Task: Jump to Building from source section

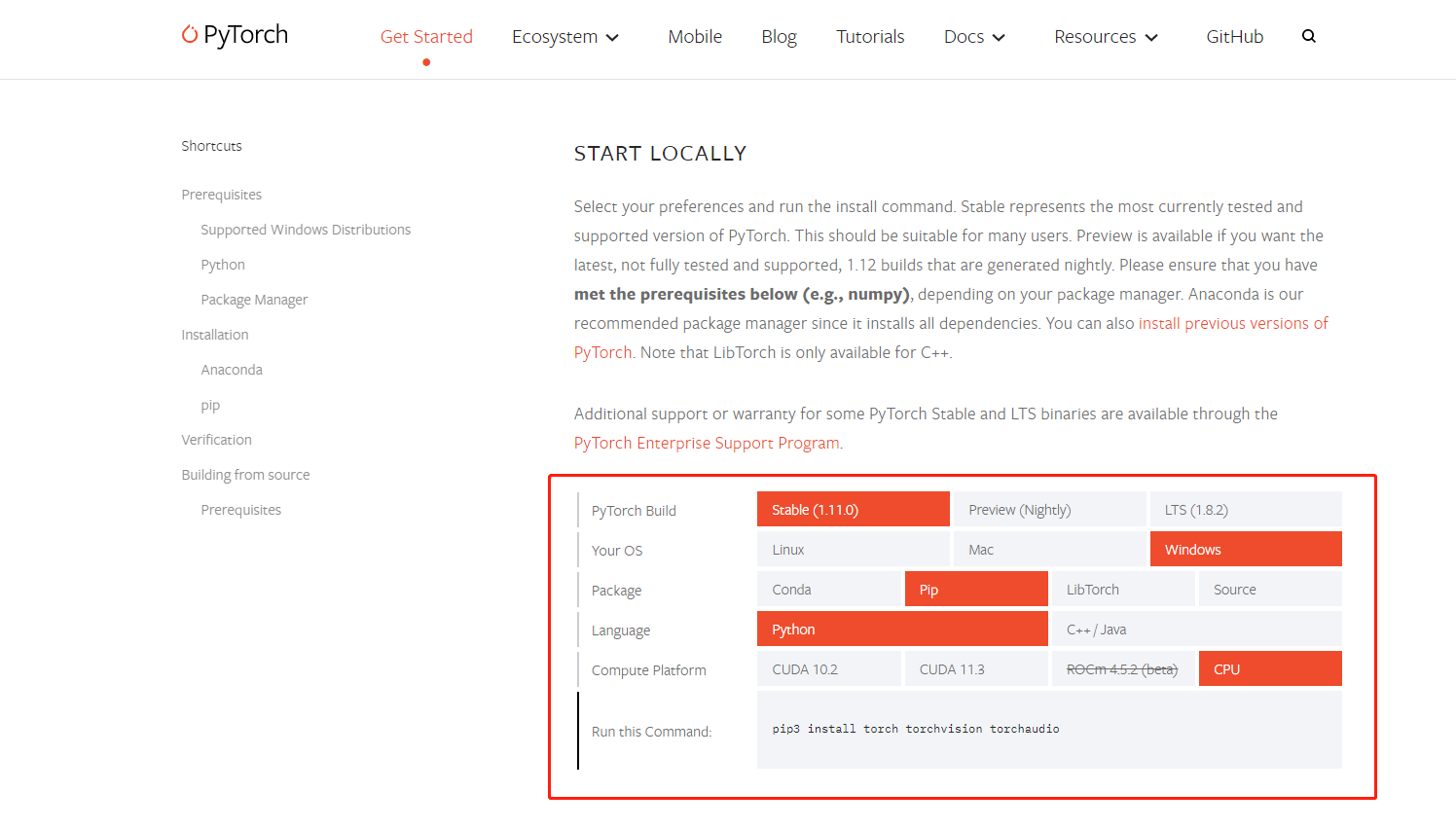Action: (245, 475)
